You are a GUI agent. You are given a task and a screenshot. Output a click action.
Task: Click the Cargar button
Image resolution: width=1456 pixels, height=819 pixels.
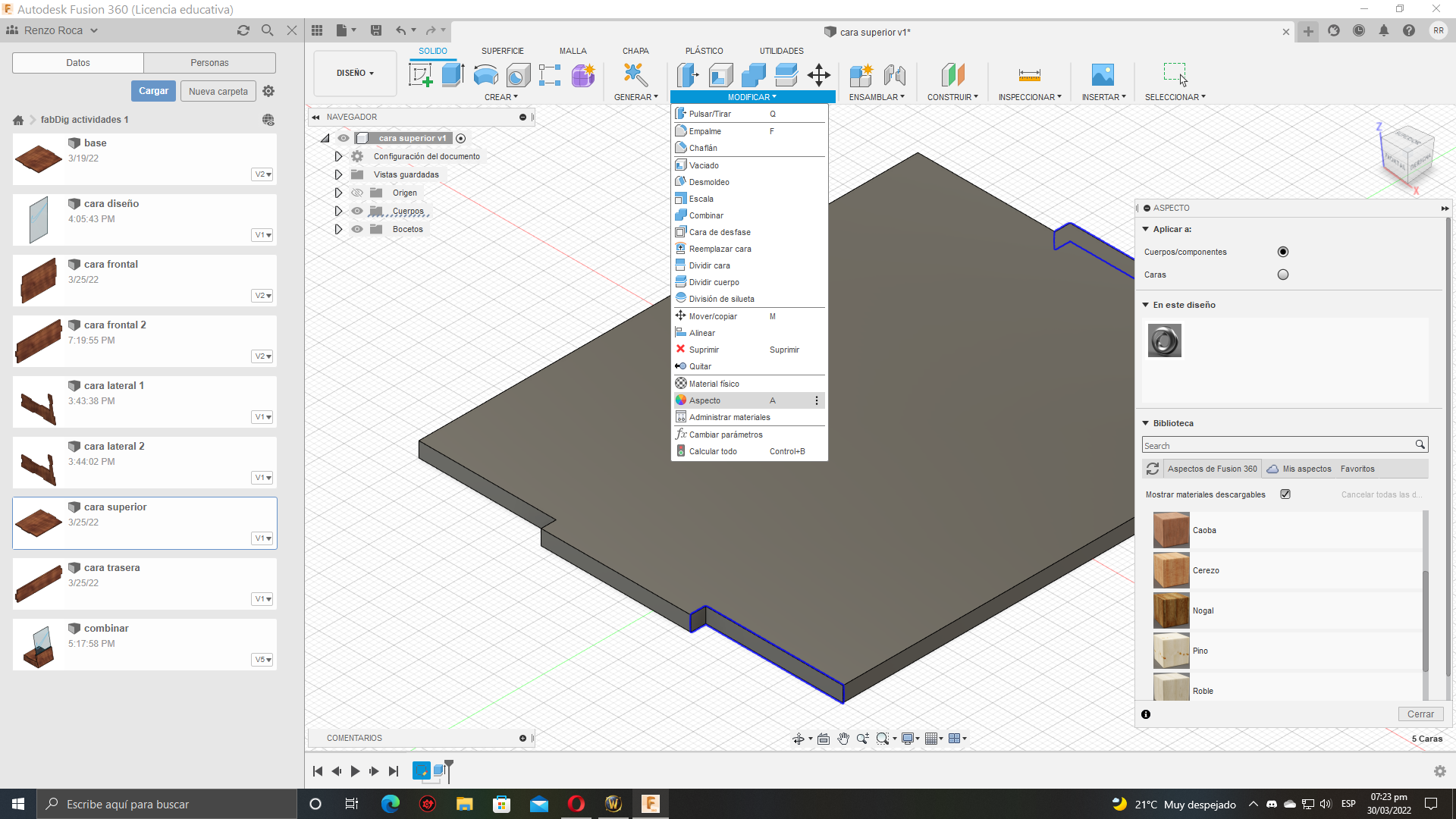click(153, 91)
